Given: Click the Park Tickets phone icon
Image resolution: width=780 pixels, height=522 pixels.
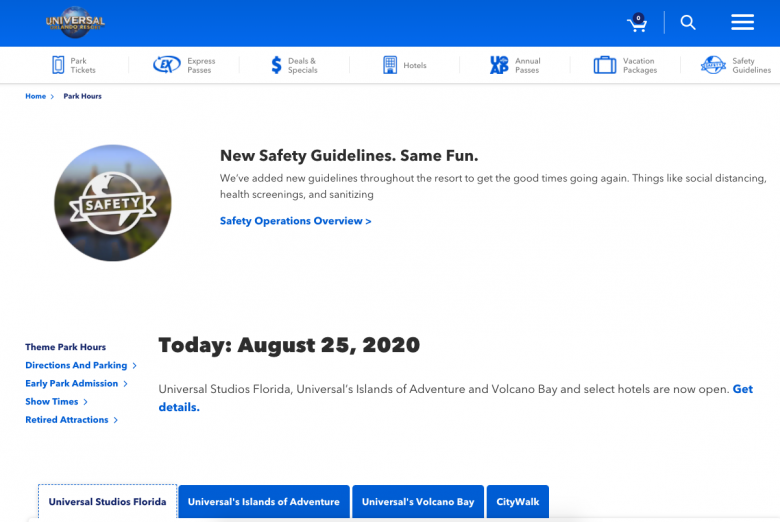Looking at the screenshot, I should [x=58, y=65].
